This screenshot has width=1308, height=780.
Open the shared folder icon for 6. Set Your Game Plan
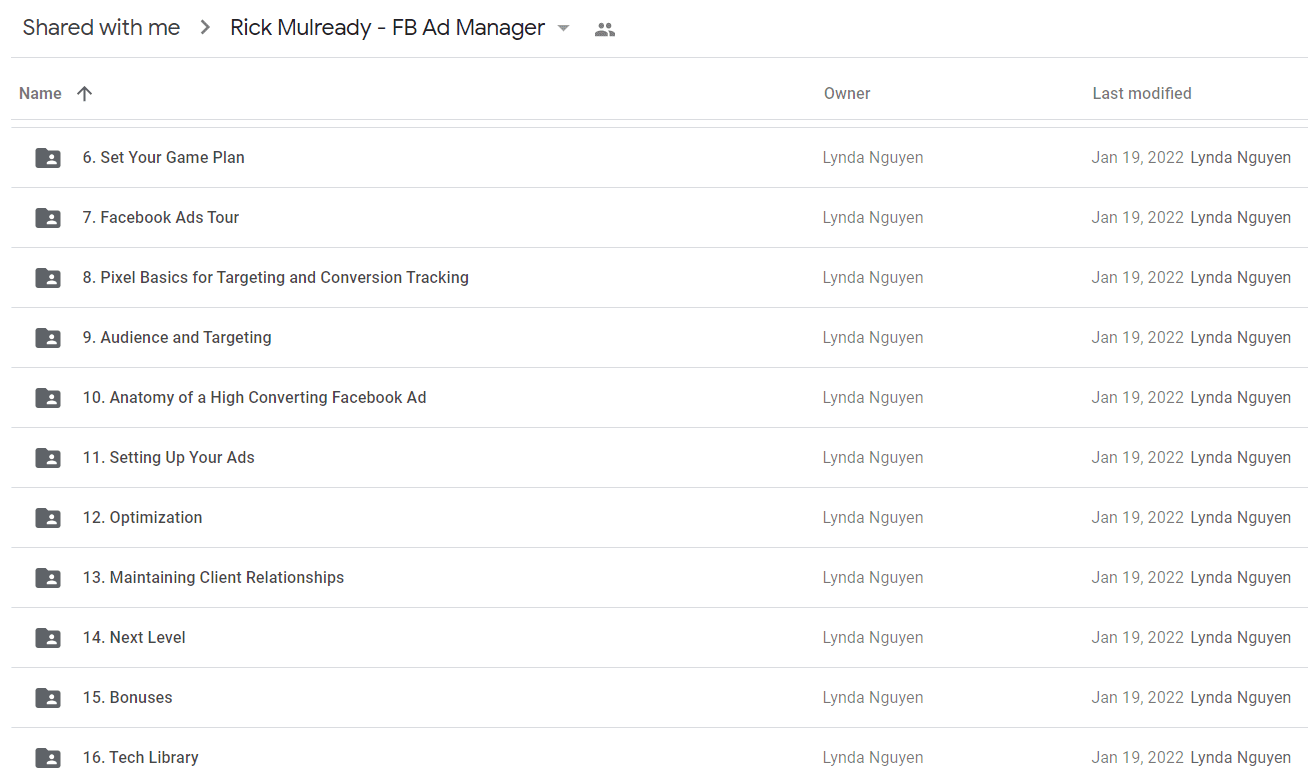(48, 158)
